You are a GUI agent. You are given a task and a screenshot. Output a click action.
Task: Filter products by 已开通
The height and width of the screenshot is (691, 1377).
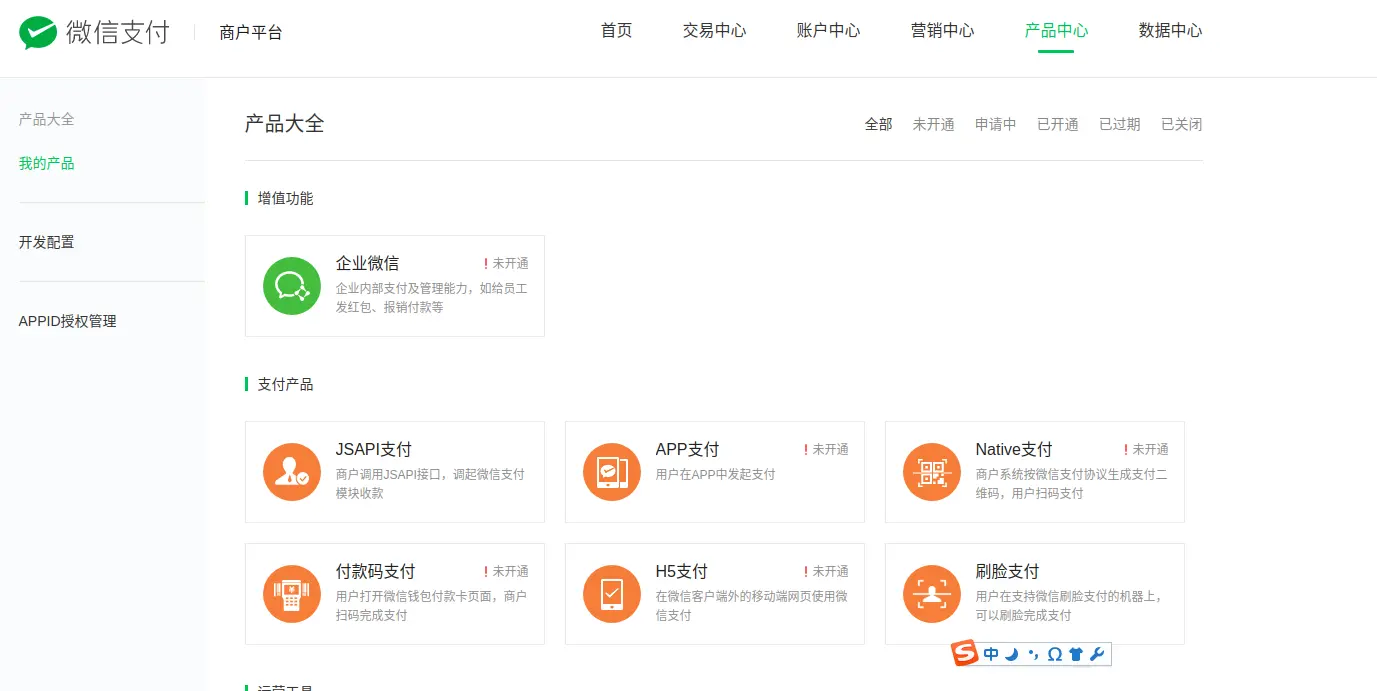pos(1057,125)
